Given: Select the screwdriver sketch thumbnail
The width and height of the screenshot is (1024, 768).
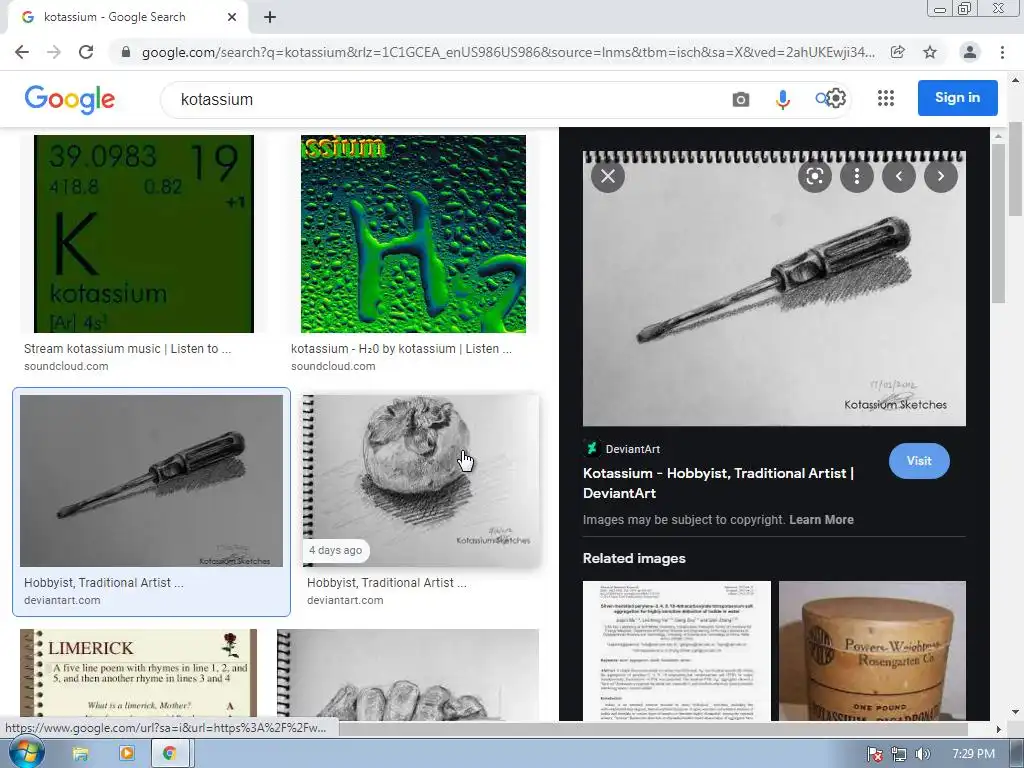Looking at the screenshot, I should [152, 481].
